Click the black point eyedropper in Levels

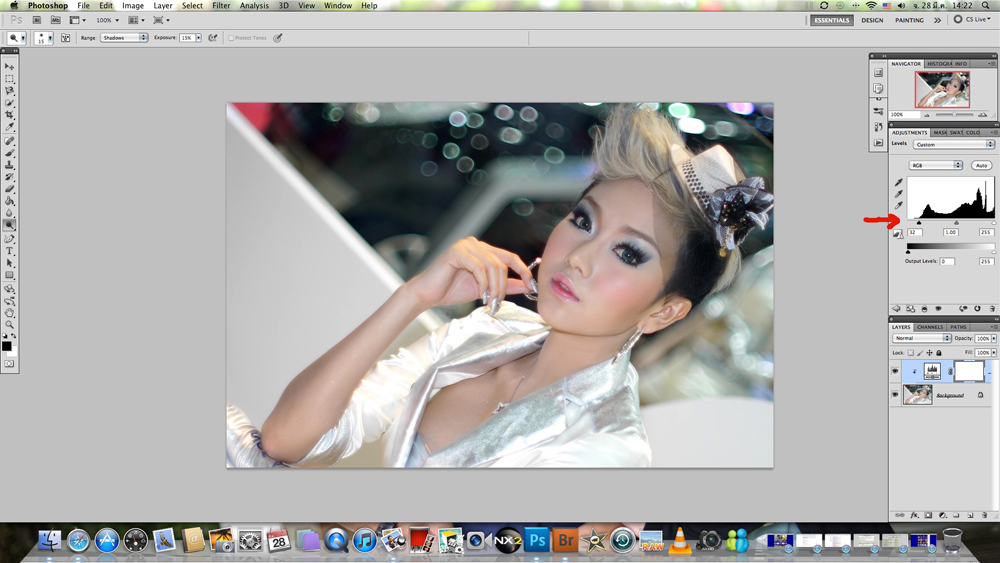898,183
